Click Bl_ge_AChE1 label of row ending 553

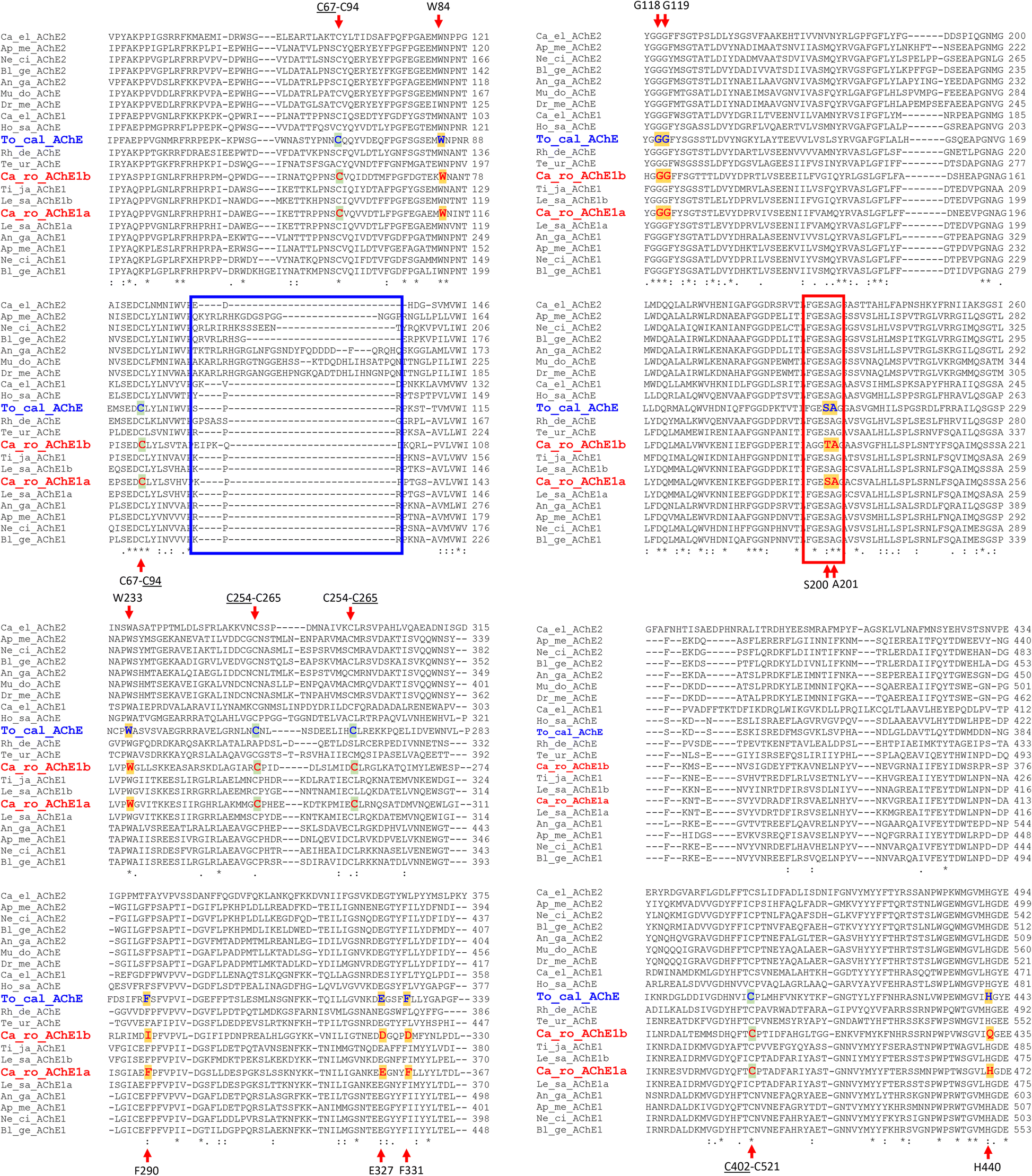[x=569, y=1129]
